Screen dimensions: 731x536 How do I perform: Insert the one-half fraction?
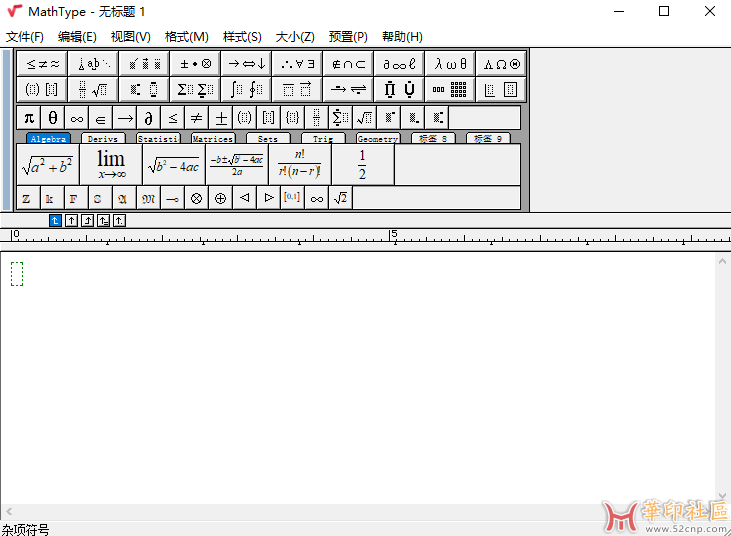point(363,165)
